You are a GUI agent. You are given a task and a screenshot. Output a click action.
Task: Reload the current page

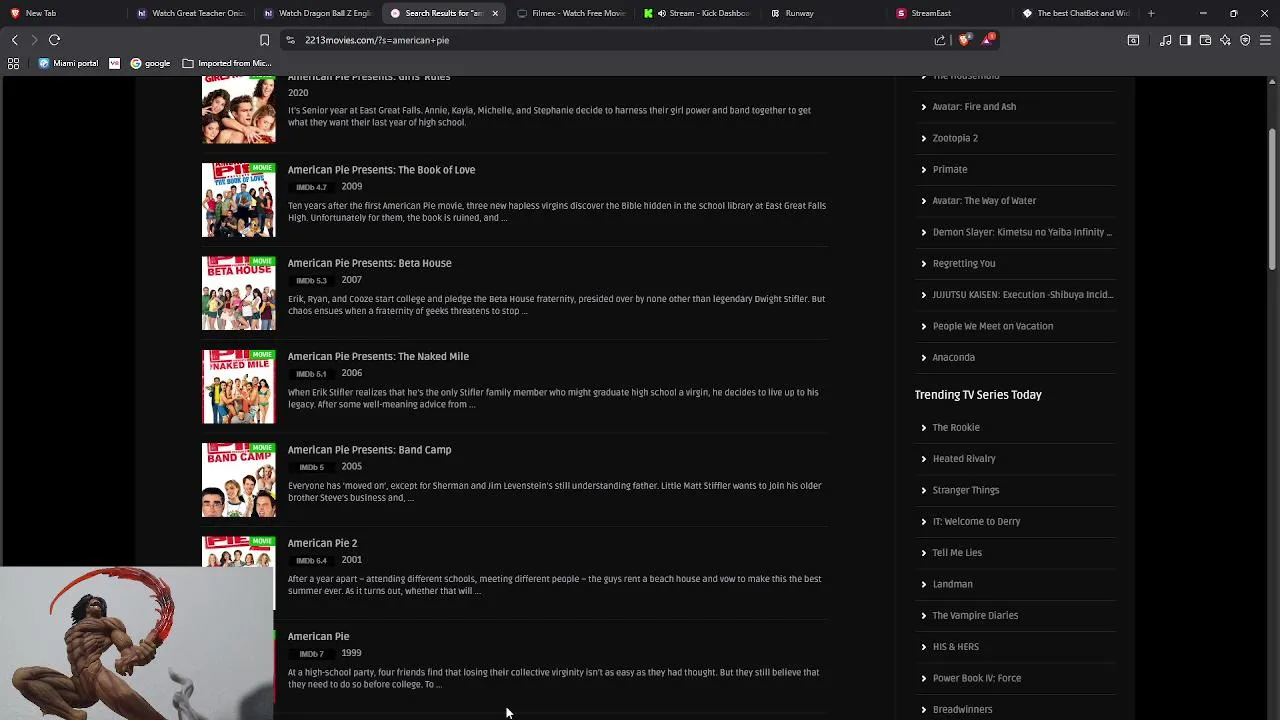pyautogui.click(x=55, y=40)
